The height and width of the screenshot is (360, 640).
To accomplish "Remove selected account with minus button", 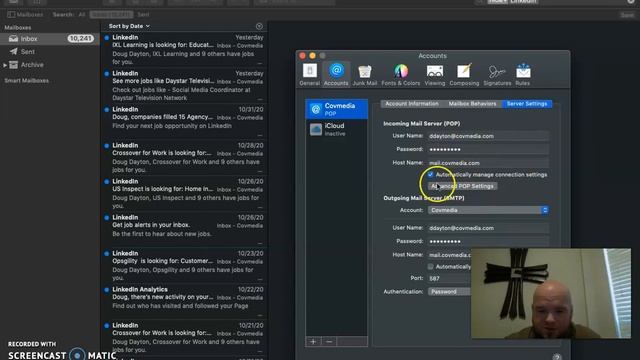I will [329, 341].
